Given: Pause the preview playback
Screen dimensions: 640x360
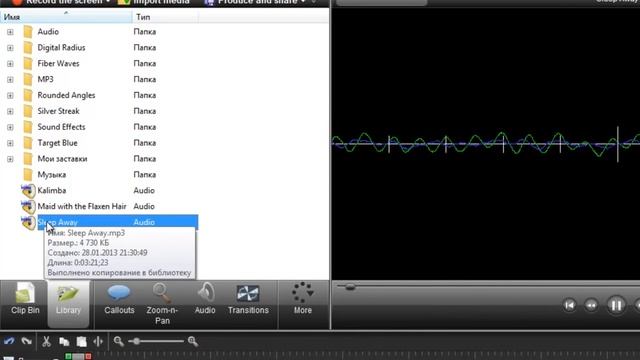Looking at the screenshot, I should coord(616,305).
